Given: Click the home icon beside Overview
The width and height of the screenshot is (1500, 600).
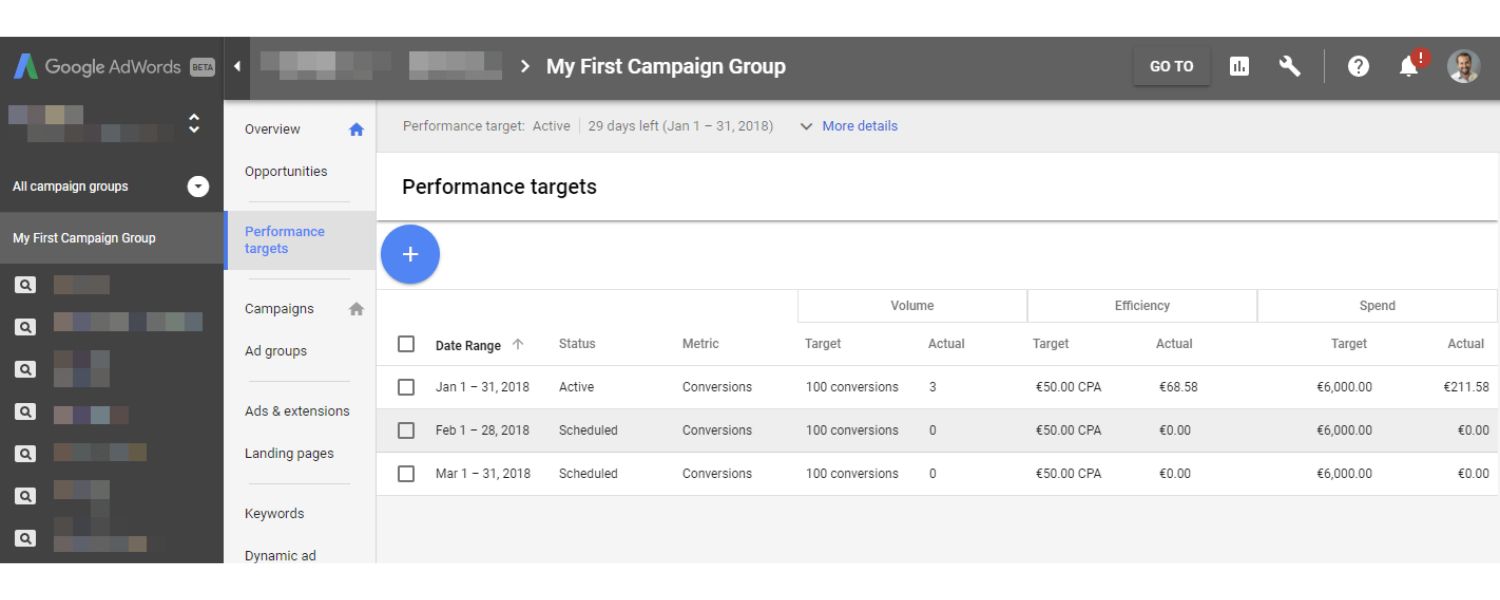Looking at the screenshot, I should pos(356,129).
